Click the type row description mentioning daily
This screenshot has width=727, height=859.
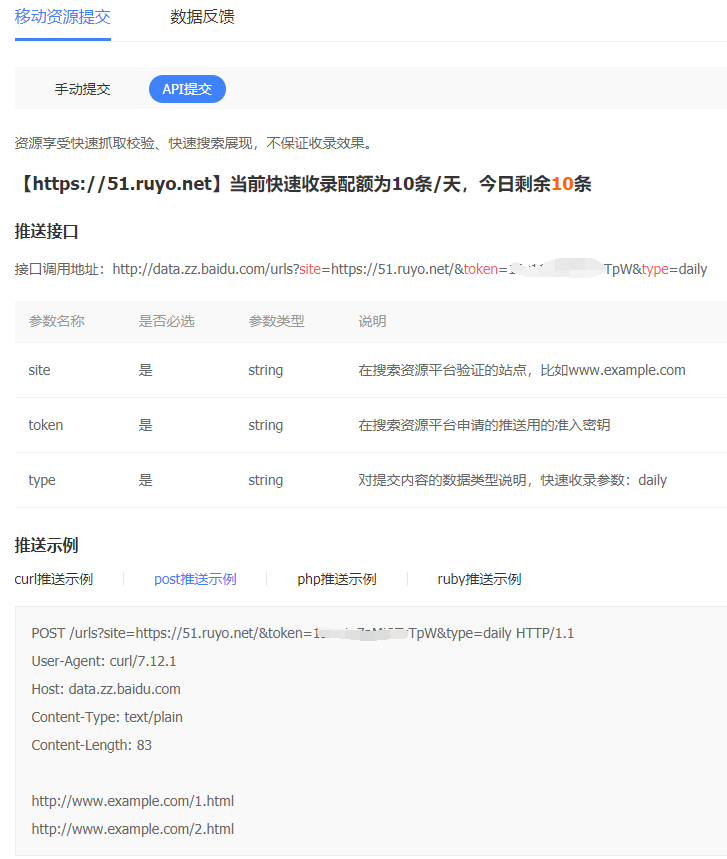coord(512,480)
